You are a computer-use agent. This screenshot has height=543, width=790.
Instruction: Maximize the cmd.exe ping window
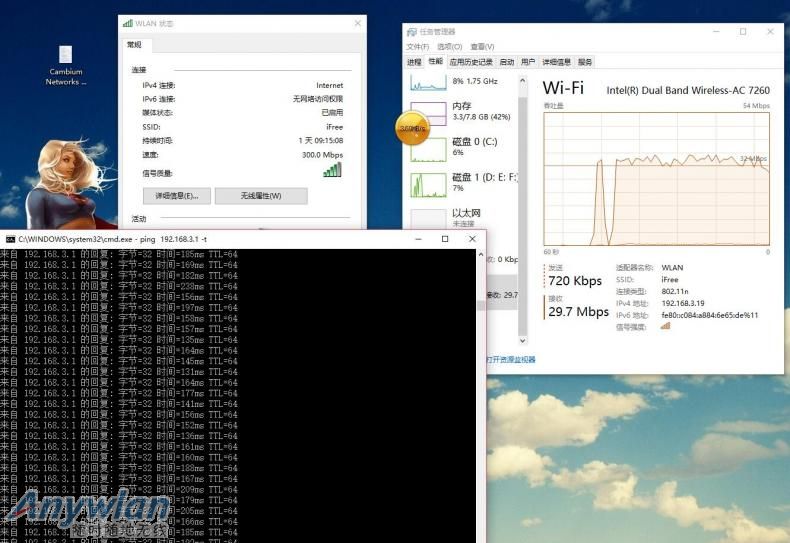[445, 239]
